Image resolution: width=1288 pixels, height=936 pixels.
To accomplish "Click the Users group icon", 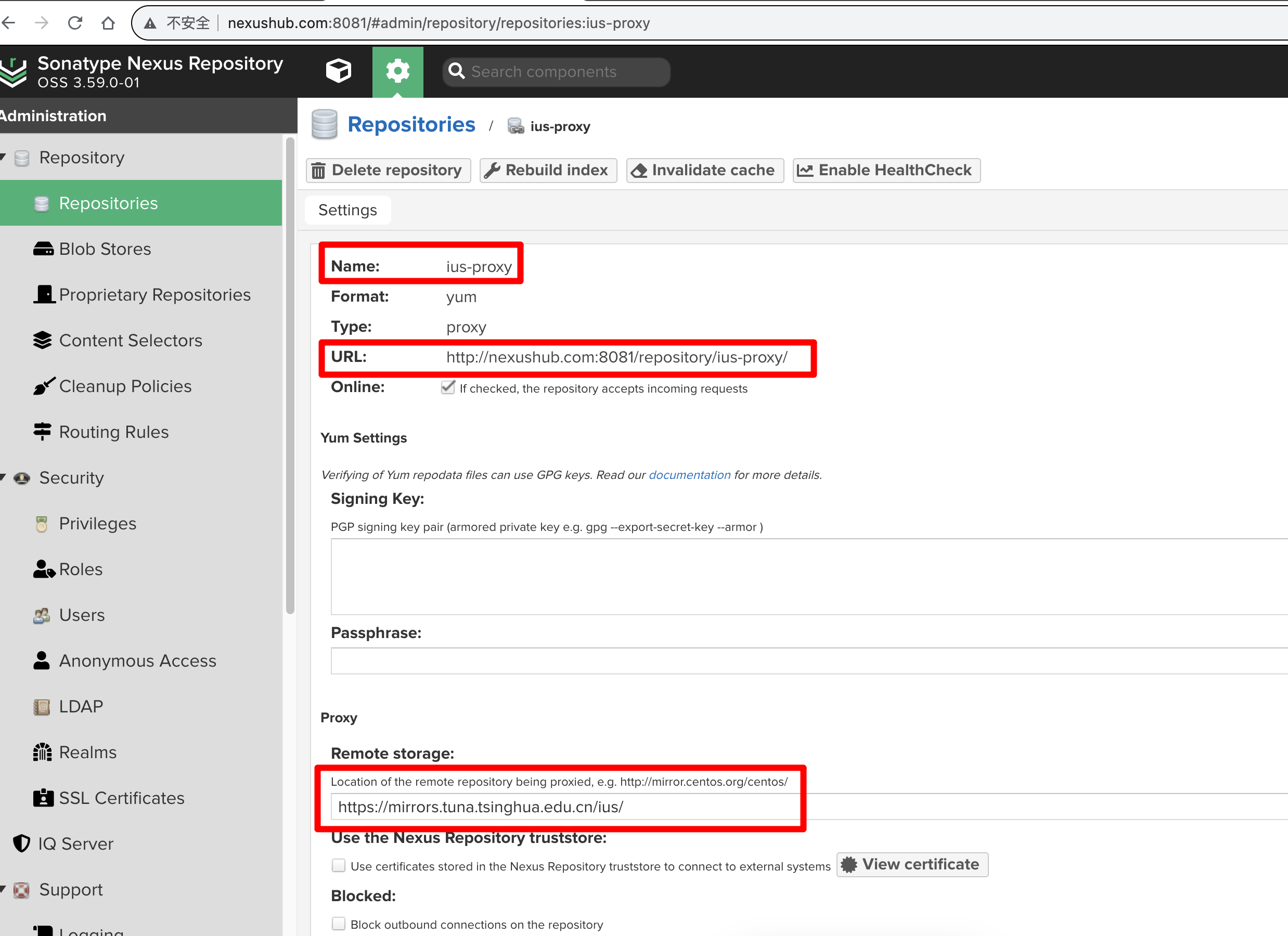I will (x=42, y=615).
